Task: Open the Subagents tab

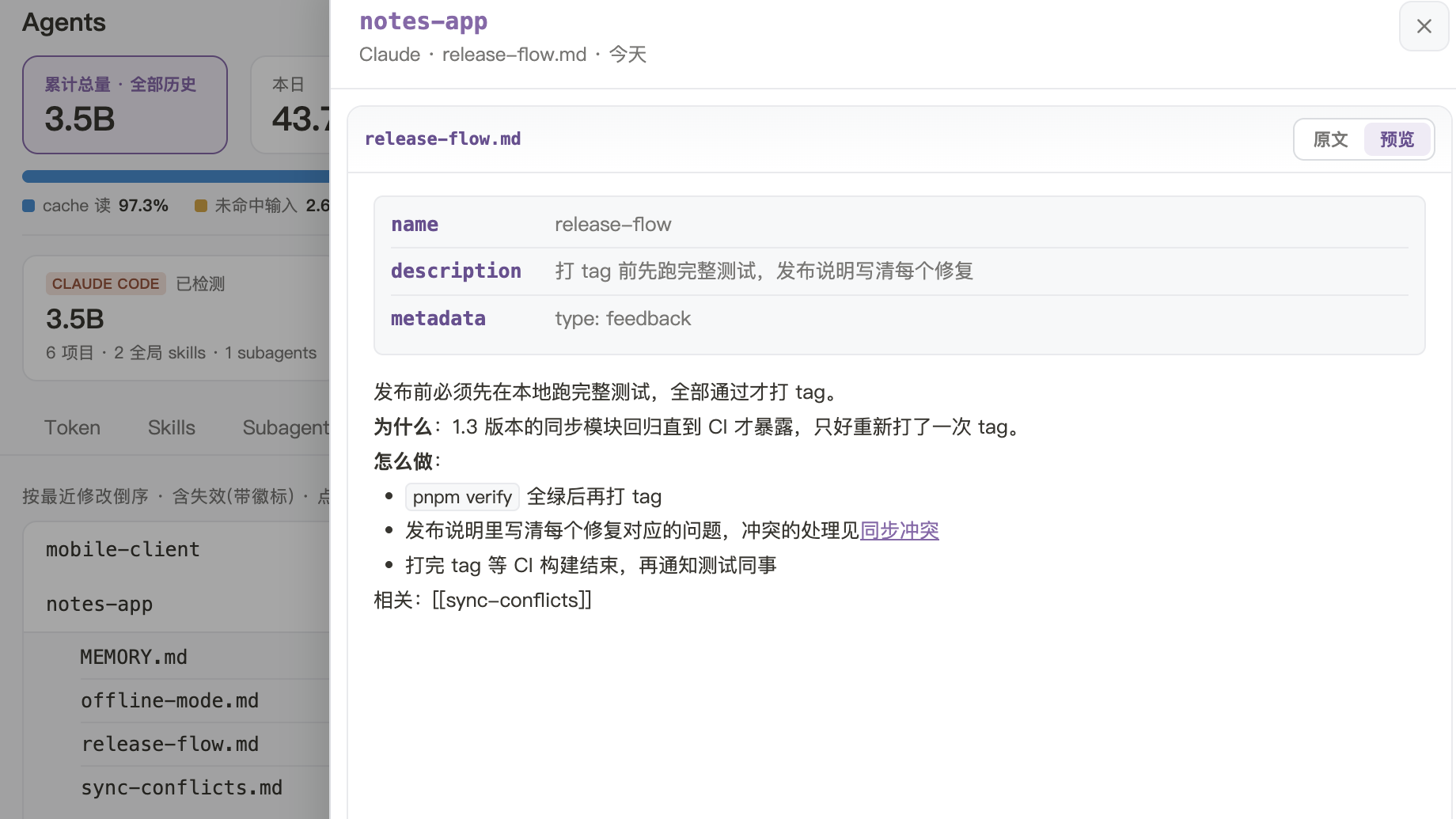Action: pos(286,427)
